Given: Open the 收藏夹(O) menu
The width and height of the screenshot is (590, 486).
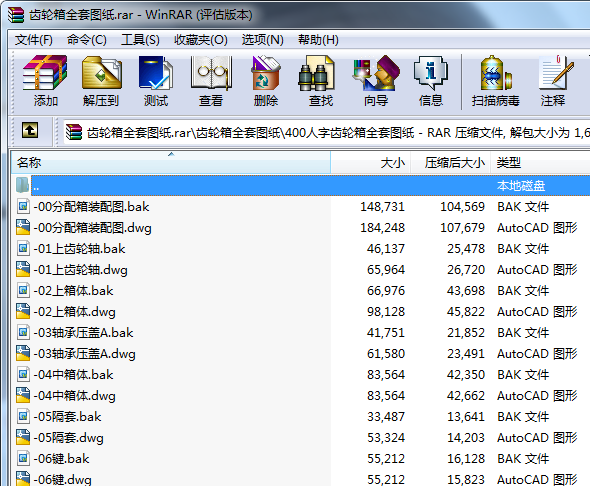Looking at the screenshot, I should point(201,39).
